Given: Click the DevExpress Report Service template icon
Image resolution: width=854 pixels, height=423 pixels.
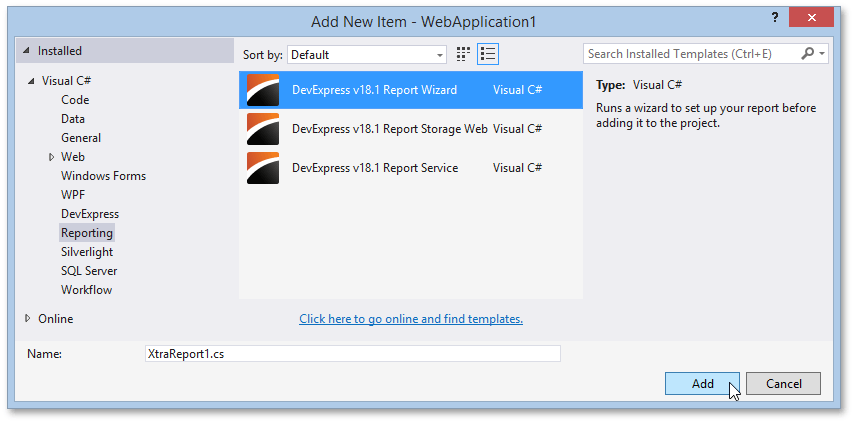Looking at the screenshot, I should [263, 168].
